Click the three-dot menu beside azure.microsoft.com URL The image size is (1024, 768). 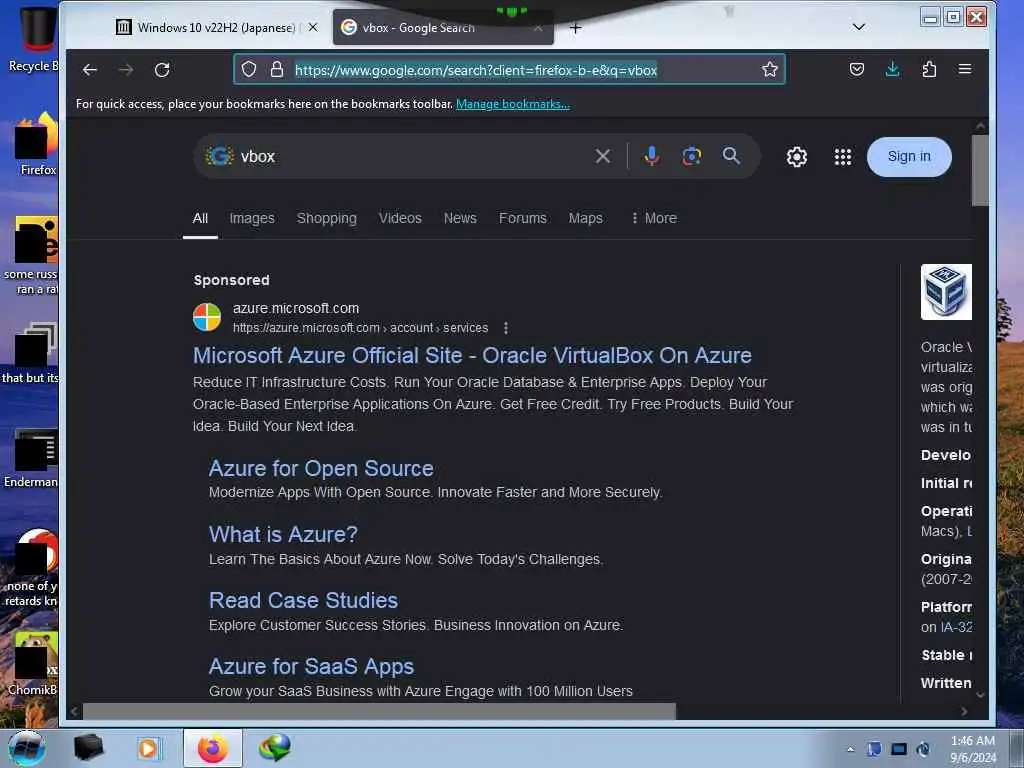pos(506,328)
